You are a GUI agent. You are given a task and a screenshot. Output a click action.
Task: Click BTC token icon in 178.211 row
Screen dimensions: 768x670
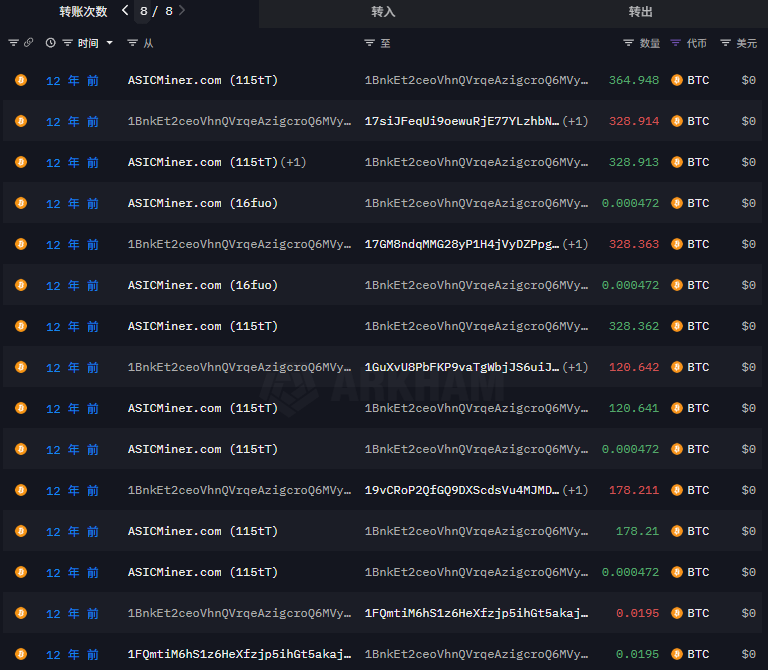tap(677, 490)
